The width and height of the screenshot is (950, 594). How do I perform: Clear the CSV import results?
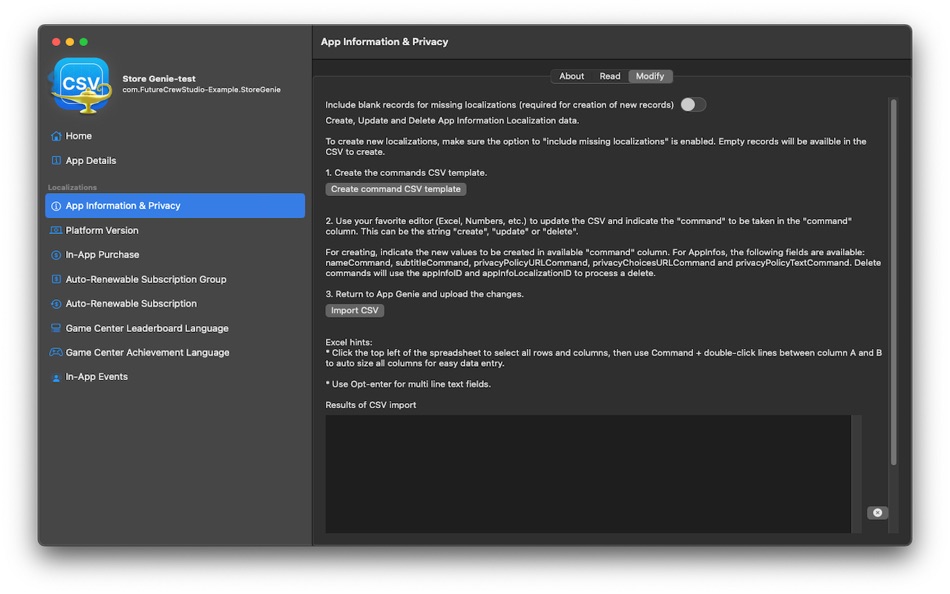pyautogui.click(x=877, y=512)
